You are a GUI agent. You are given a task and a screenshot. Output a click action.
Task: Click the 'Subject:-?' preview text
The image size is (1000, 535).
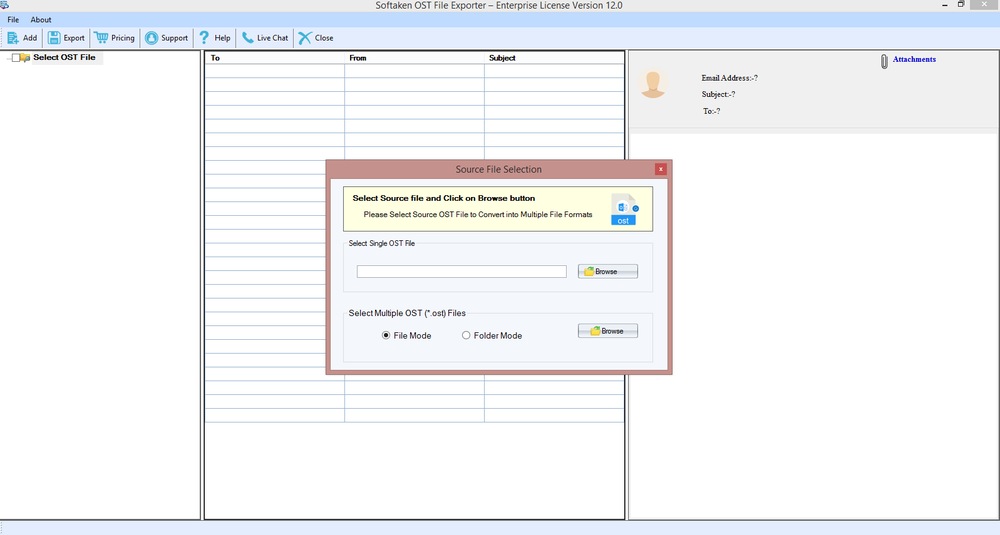(718, 94)
